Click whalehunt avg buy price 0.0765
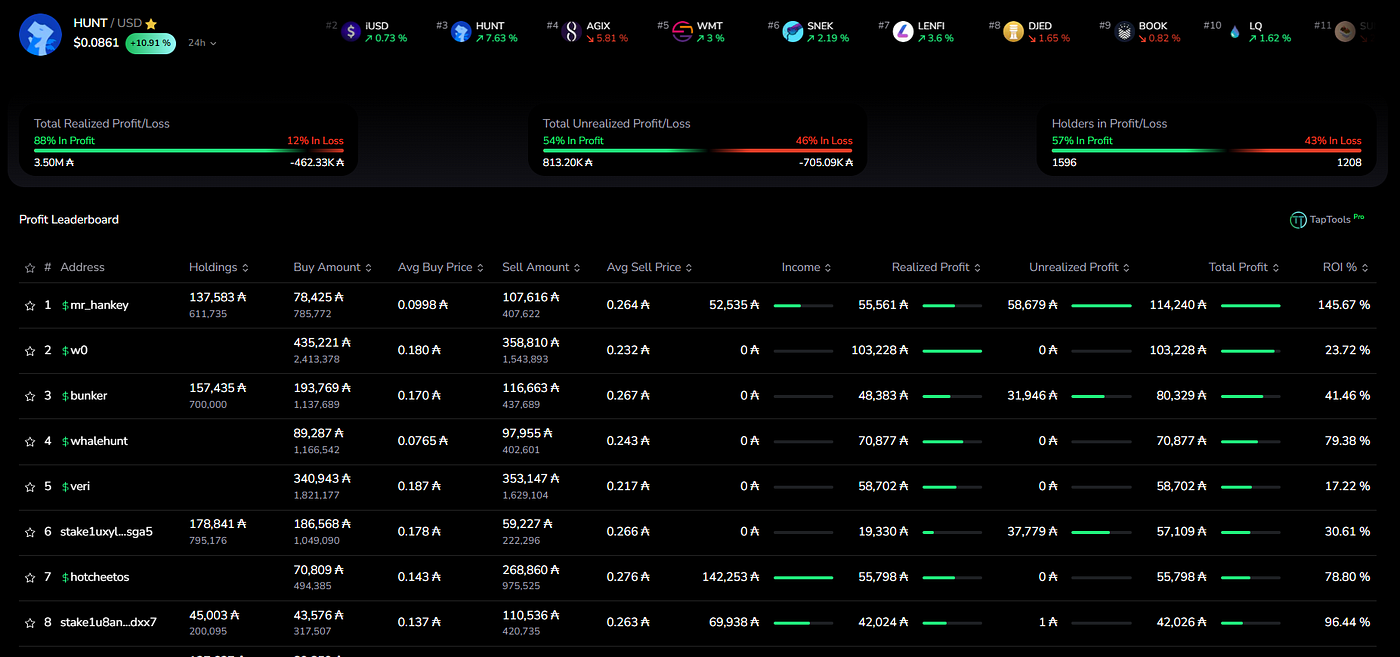The image size is (1400, 657). tap(424, 441)
